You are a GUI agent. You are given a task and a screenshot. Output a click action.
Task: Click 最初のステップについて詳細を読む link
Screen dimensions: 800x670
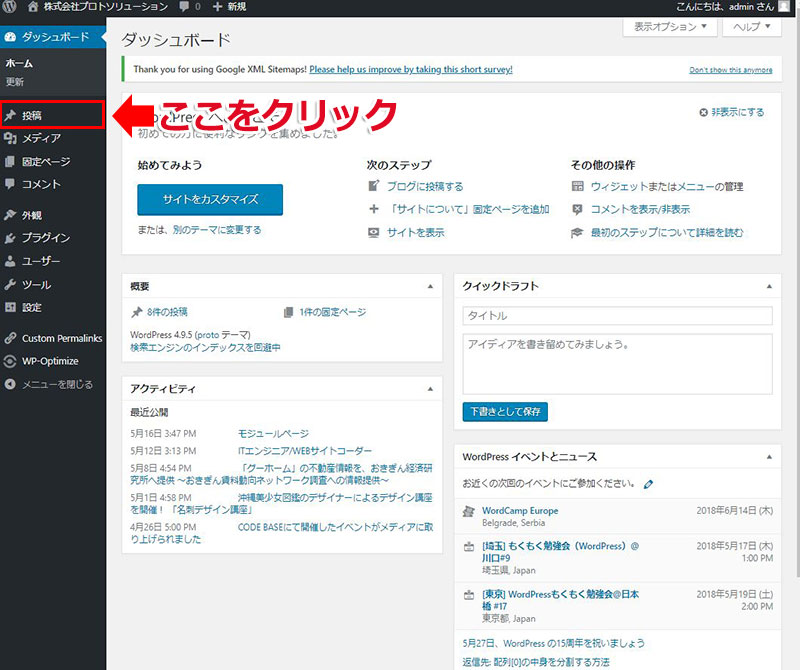[667, 233]
